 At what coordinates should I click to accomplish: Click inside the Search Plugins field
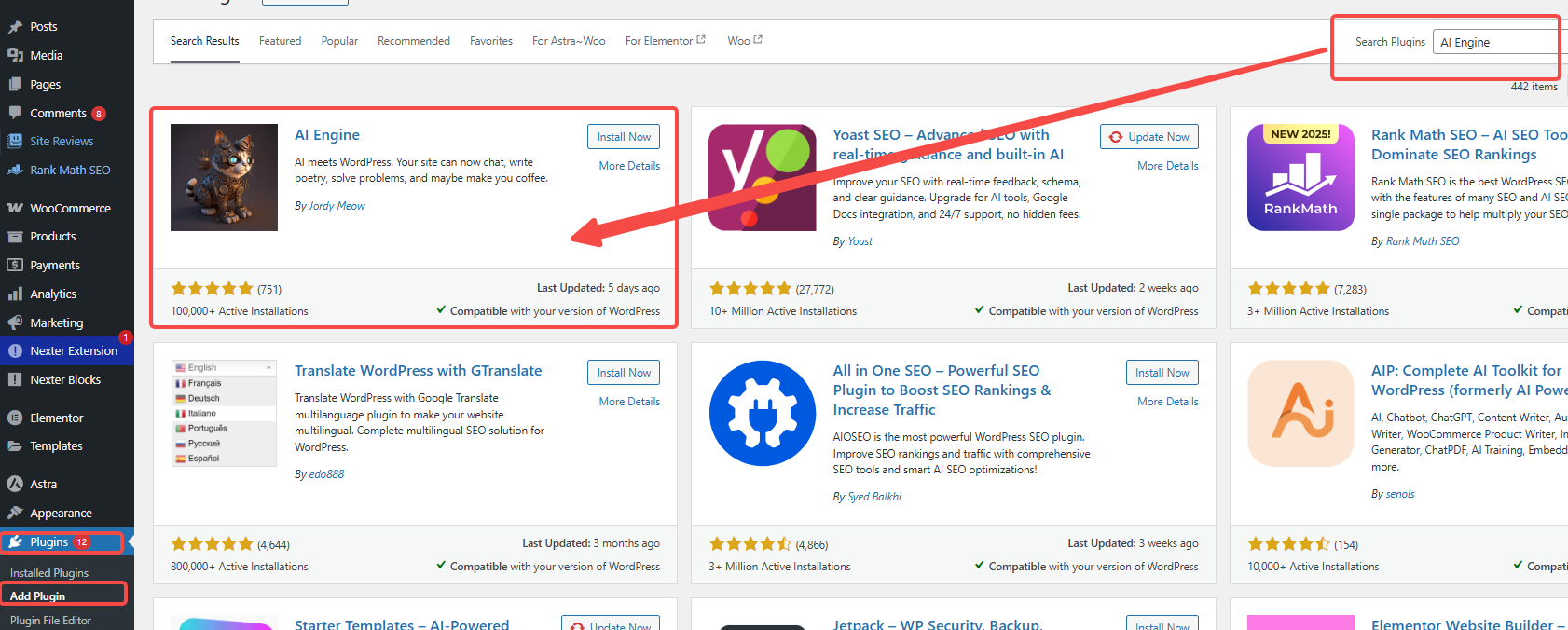[x=1495, y=41]
